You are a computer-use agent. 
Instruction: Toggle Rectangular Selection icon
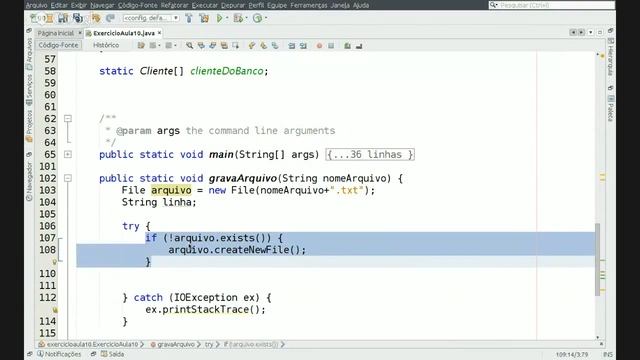click(236, 46)
